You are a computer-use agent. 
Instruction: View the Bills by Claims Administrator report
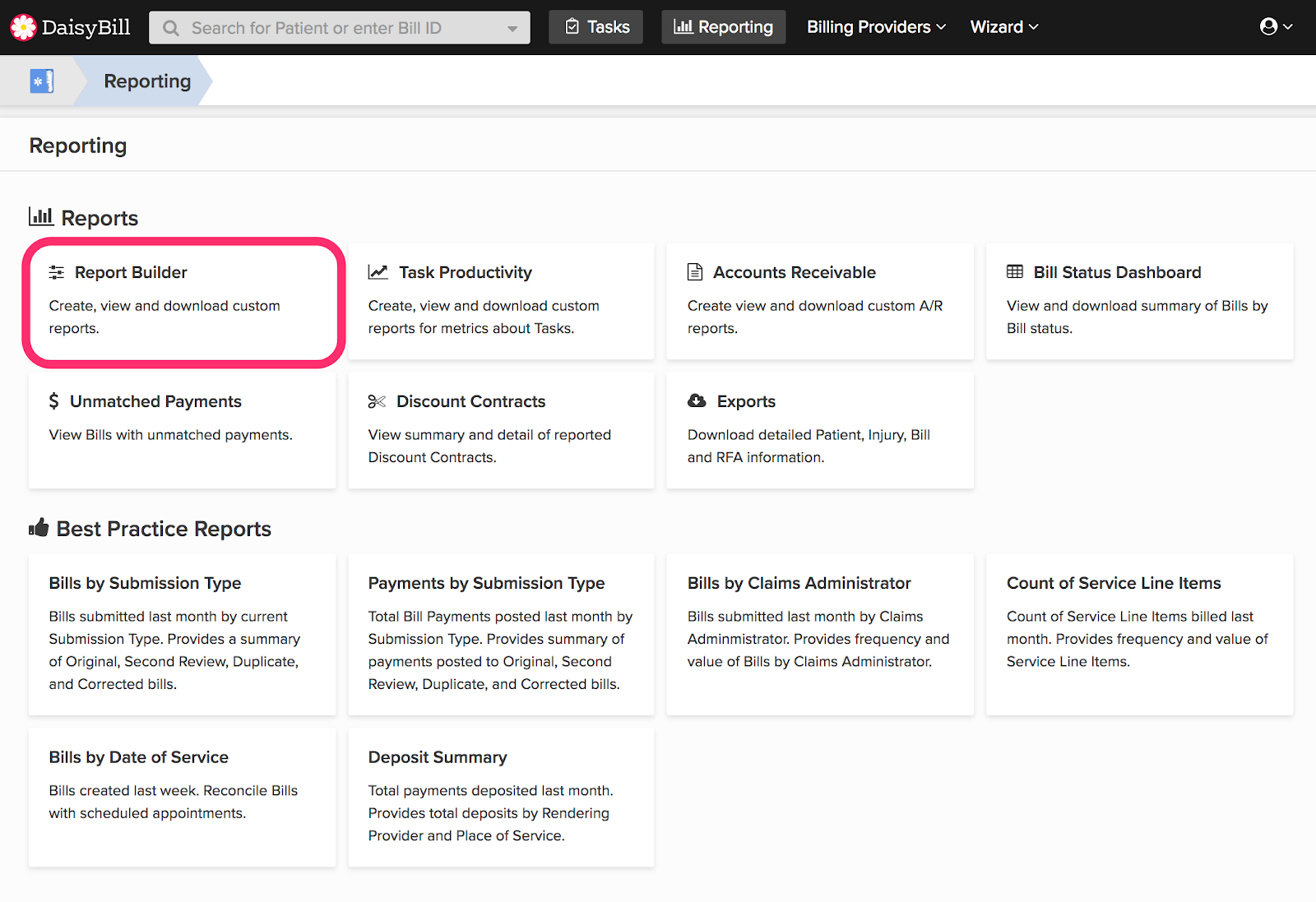pyautogui.click(x=799, y=583)
